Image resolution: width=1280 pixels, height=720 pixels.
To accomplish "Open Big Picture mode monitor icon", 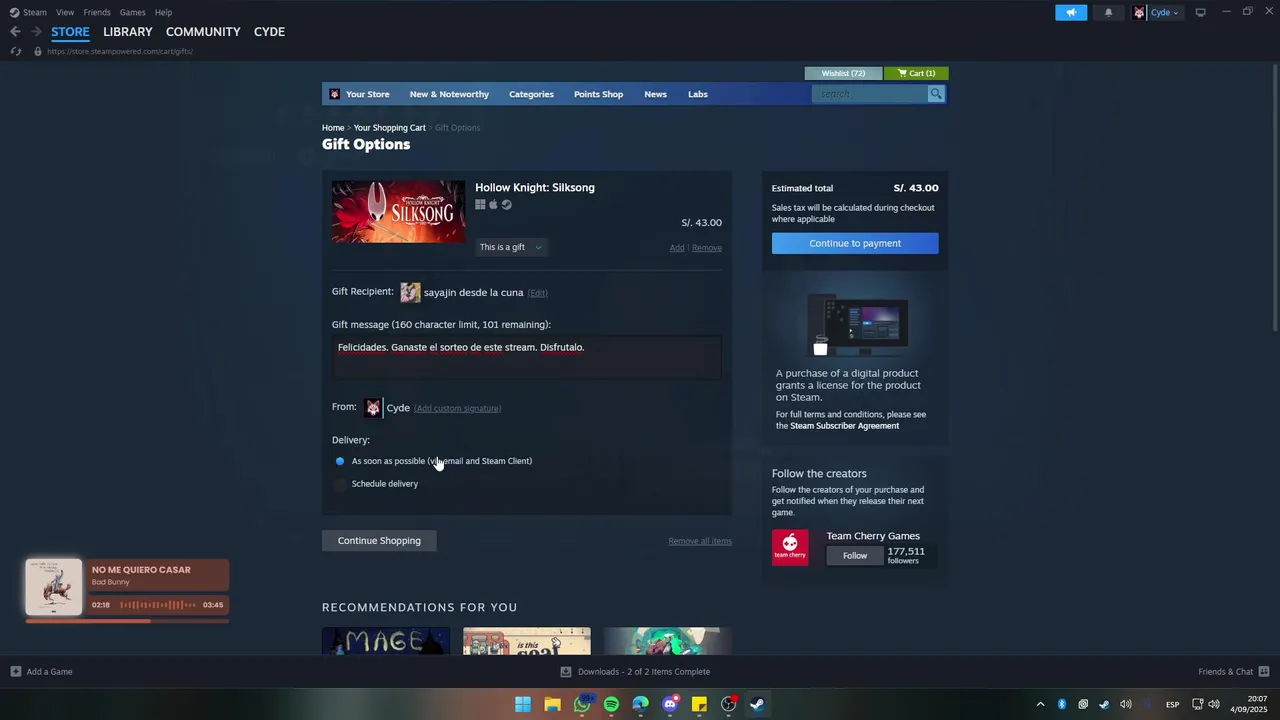I will point(1200,12).
